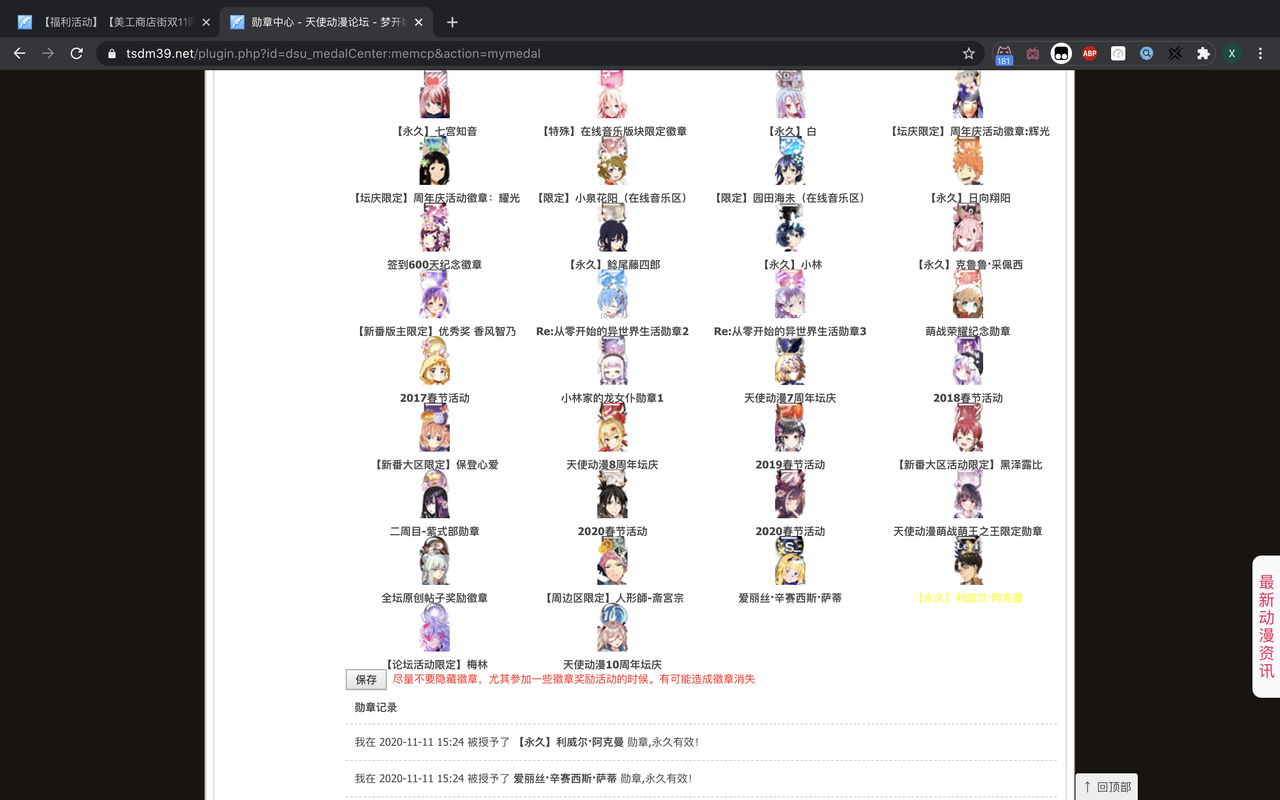The image size is (1280, 800).
Task: Open the cat extension with 181 badge
Action: (1004, 54)
